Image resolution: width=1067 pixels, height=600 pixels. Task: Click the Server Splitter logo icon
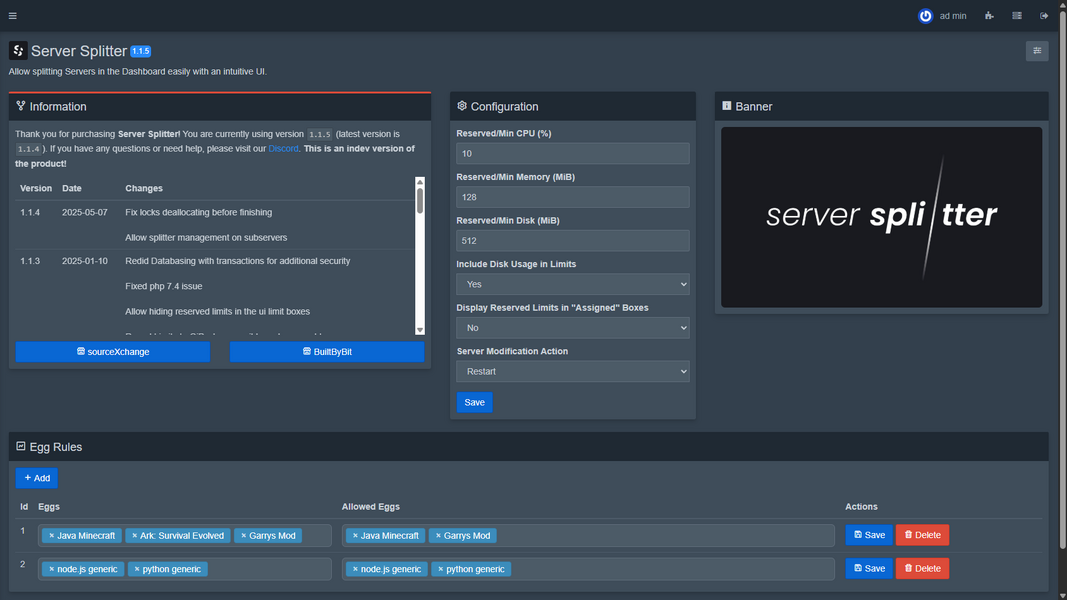coord(18,50)
